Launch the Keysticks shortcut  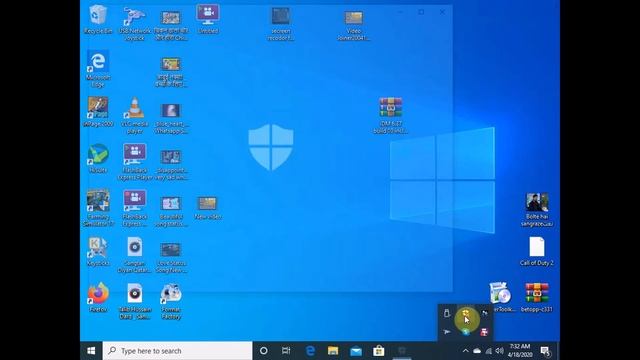coord(98,251)
